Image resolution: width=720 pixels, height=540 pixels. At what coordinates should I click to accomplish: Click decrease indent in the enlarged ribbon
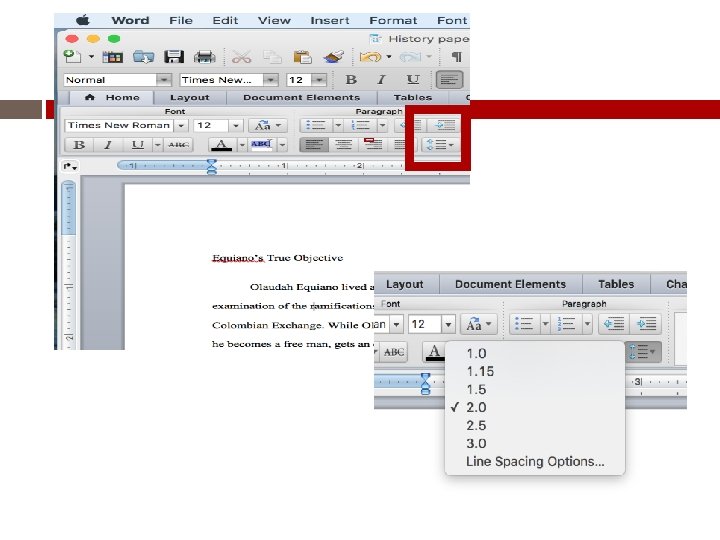coord(614,324)
